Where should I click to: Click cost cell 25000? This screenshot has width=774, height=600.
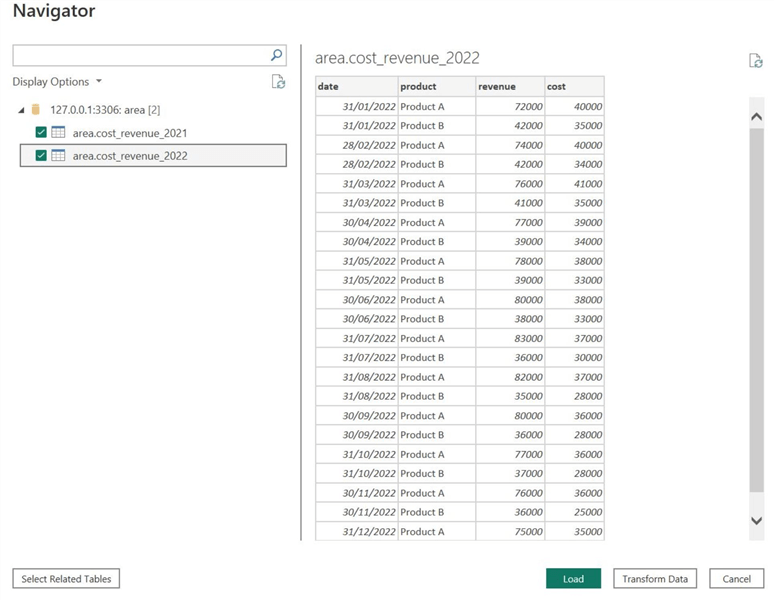pyautogui.click(x=575, y=512)
